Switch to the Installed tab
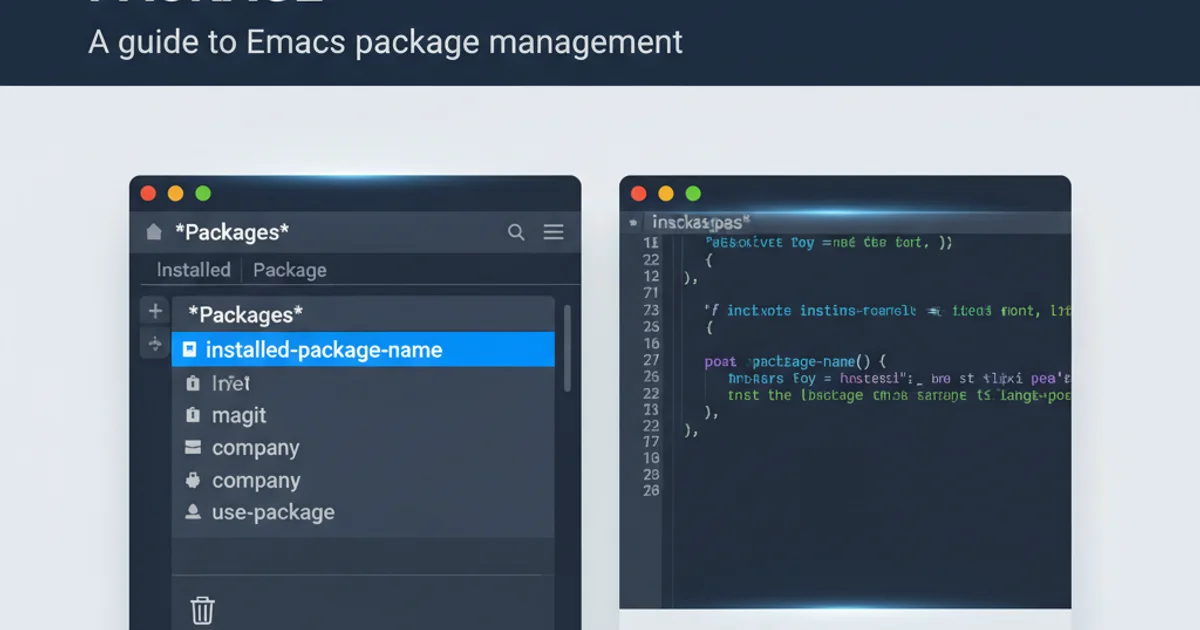This screenshot has height=630, width=1200. pyautogui.click(x=193, y=270)
